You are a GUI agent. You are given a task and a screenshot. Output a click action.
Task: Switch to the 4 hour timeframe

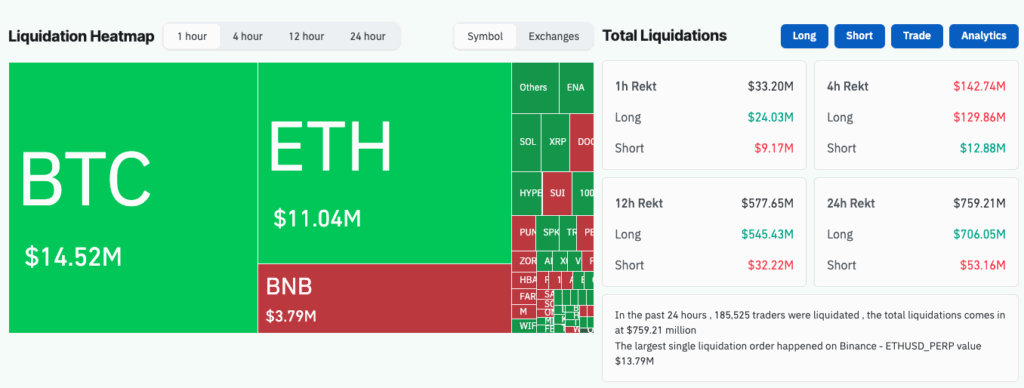(248, 37)
